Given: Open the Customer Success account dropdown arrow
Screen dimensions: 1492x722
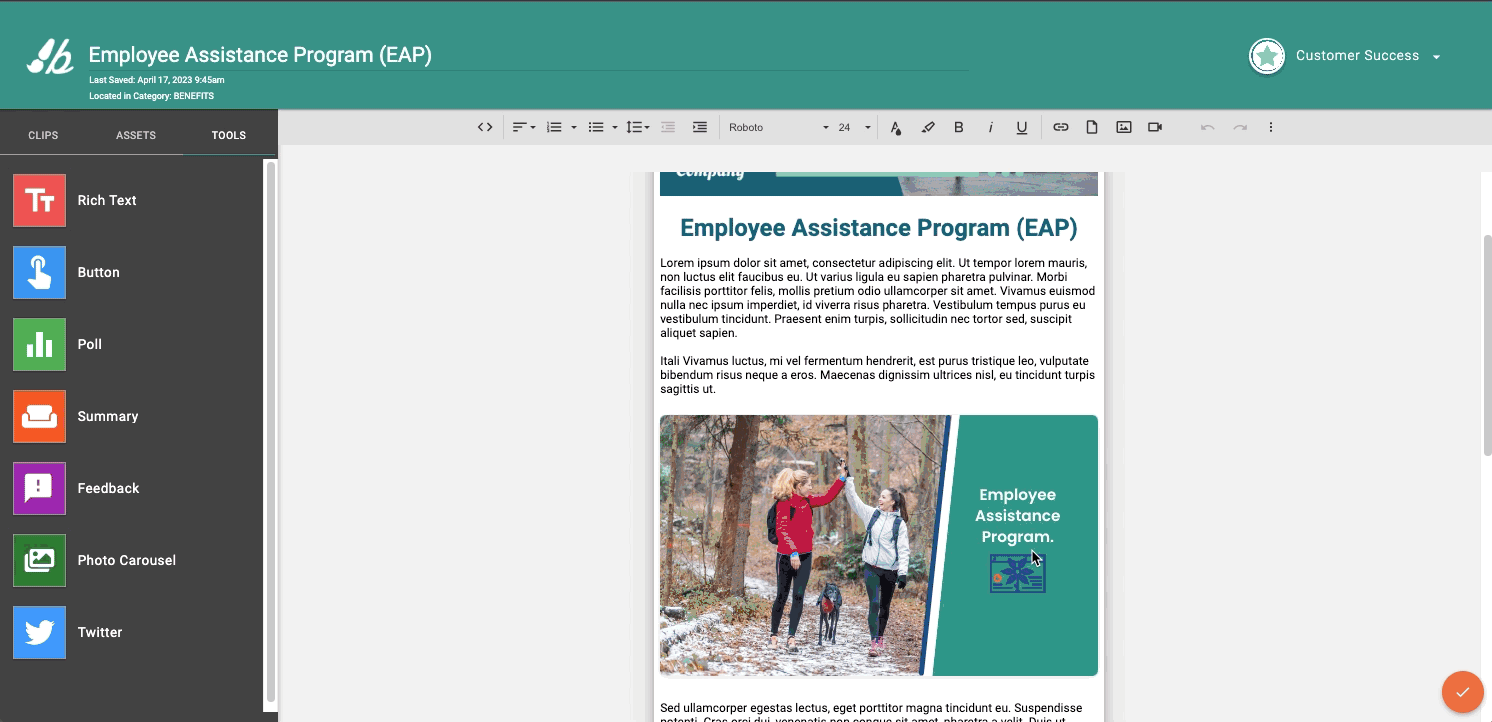Looking at the screenshot, I should tap(1437, 57).
